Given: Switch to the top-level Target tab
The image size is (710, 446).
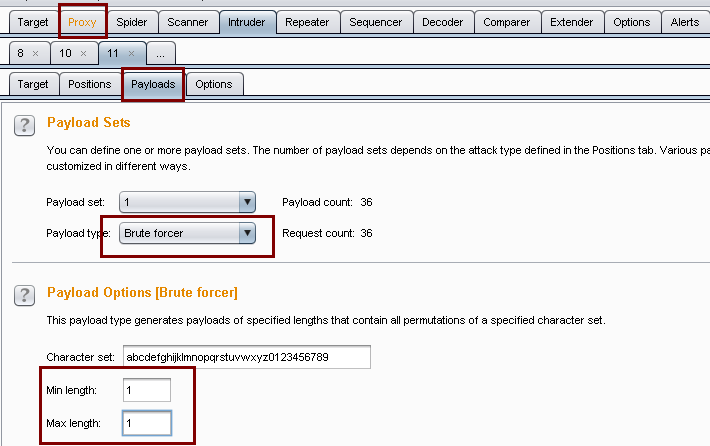Looking at the screenshot, I should pyautogui.click(x=33, y=22).
